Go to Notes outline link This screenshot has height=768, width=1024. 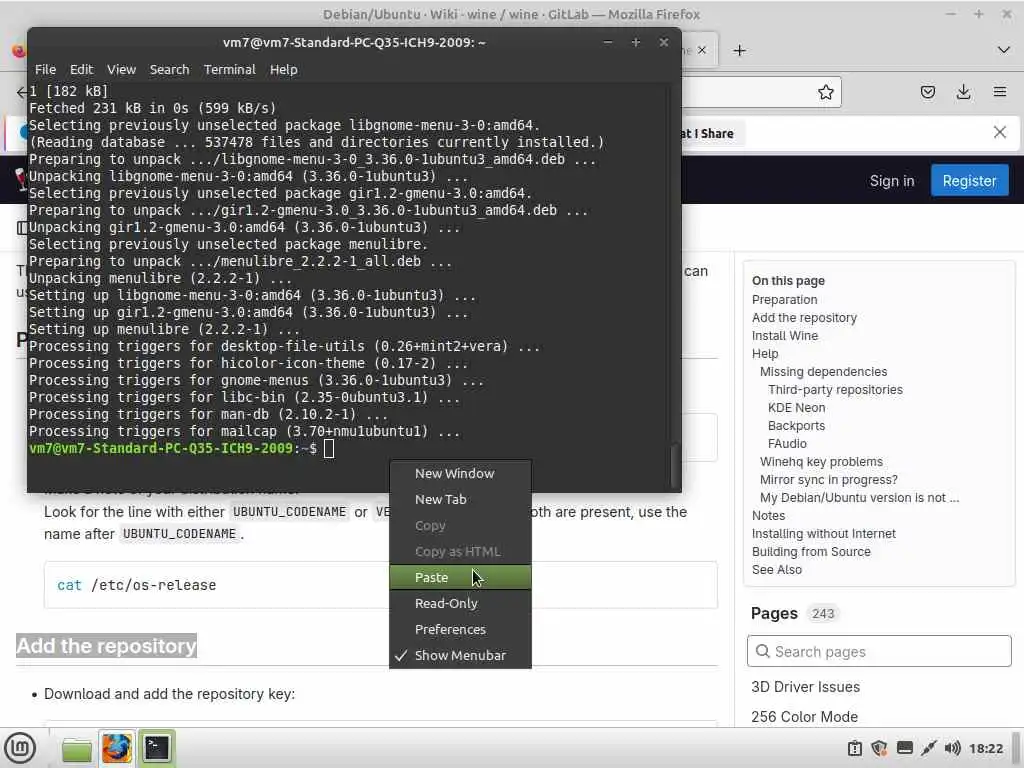pos(768,515)
